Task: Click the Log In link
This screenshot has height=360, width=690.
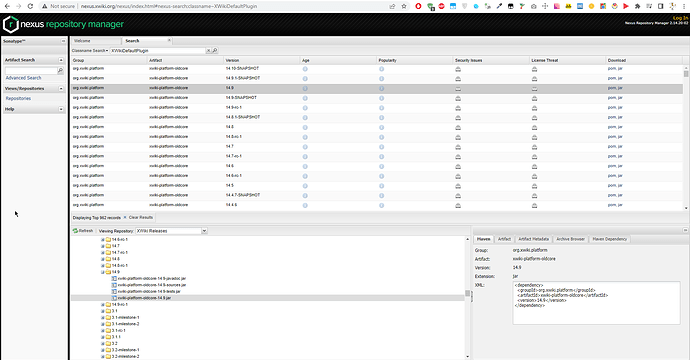Action: pos(680,18)
